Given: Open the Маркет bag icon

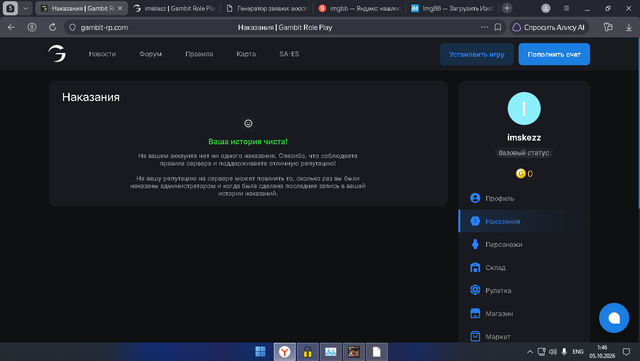Looking at the screenshot, I should [x=475, y=336].
